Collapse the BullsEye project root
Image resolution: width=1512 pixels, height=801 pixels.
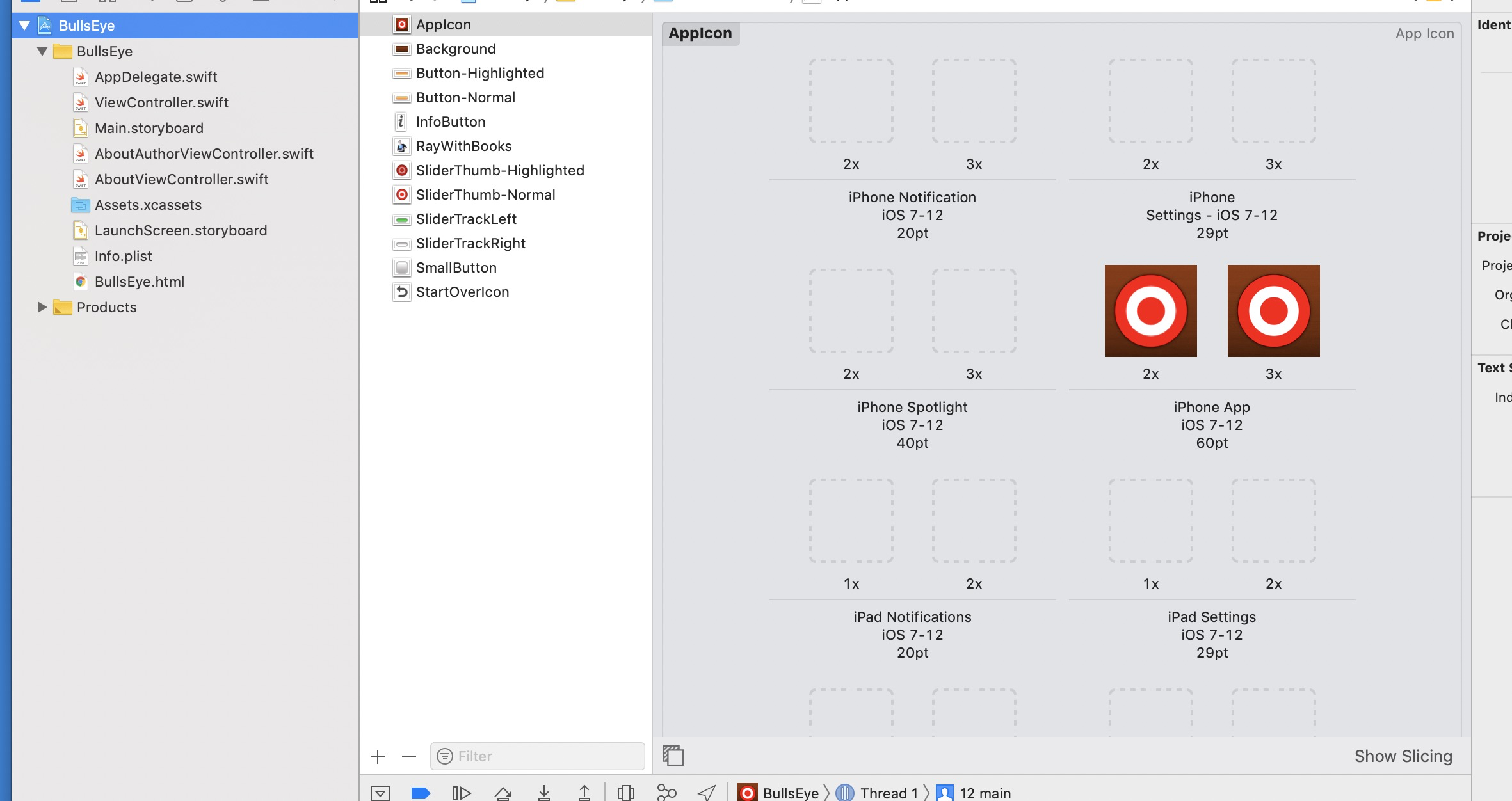tap(25, 26)
